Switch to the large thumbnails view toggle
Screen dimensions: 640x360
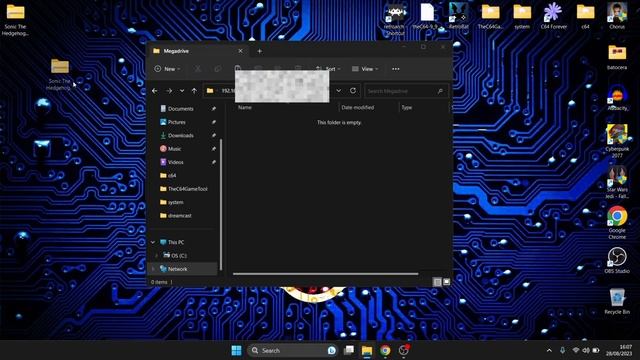[x=447, y=282]
